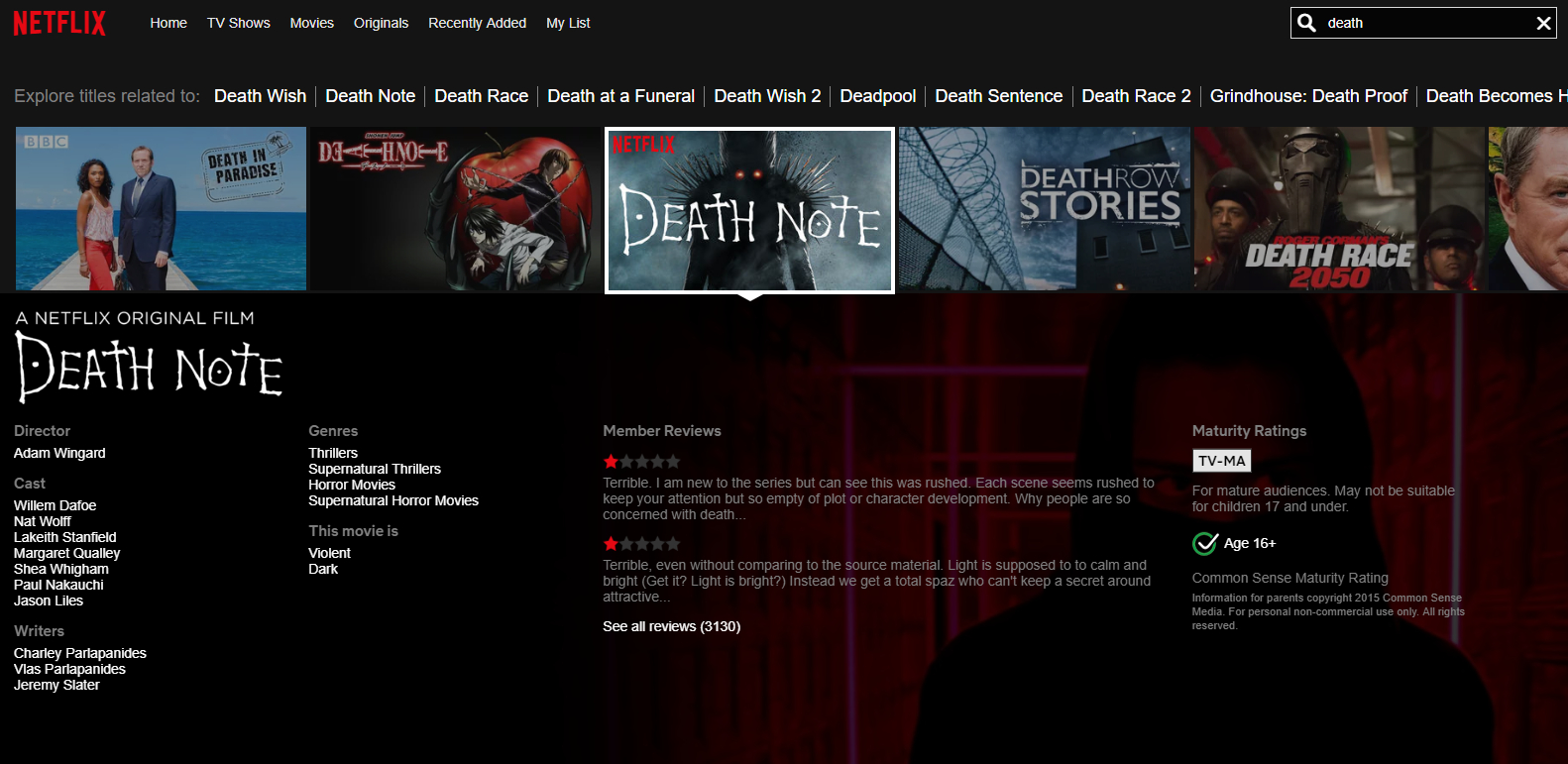The width and height of the screenshot is (1568, 764).
Task: Click the Common Sense age checkmark icon
Action: [x=1205, y=543]
